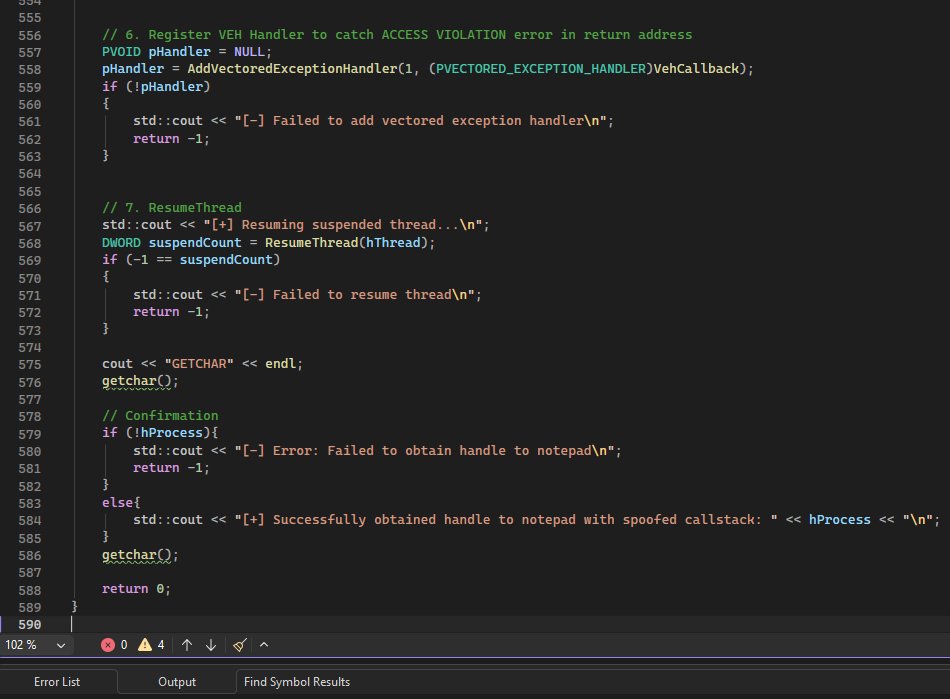Open the 102 % zoom level dropdown
950x699 pixels.
point(36,645)
